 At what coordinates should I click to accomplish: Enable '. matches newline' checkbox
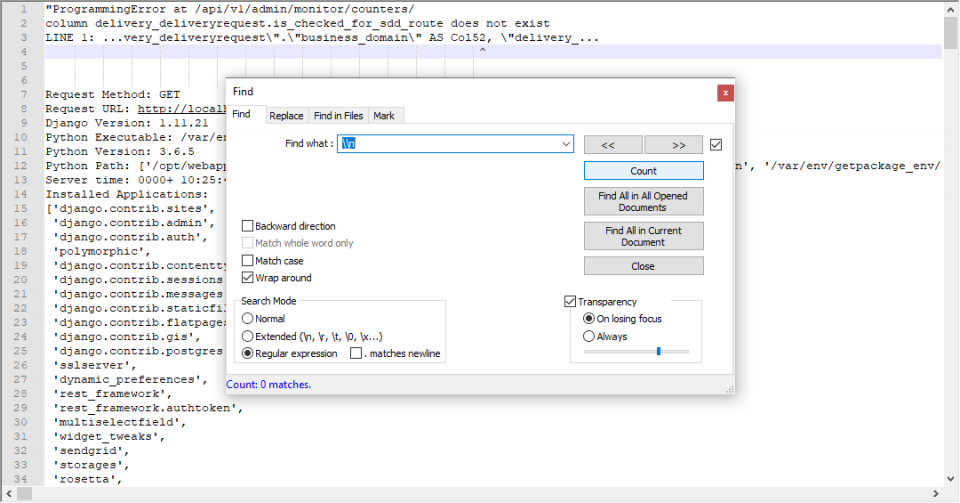coord(356,354)
